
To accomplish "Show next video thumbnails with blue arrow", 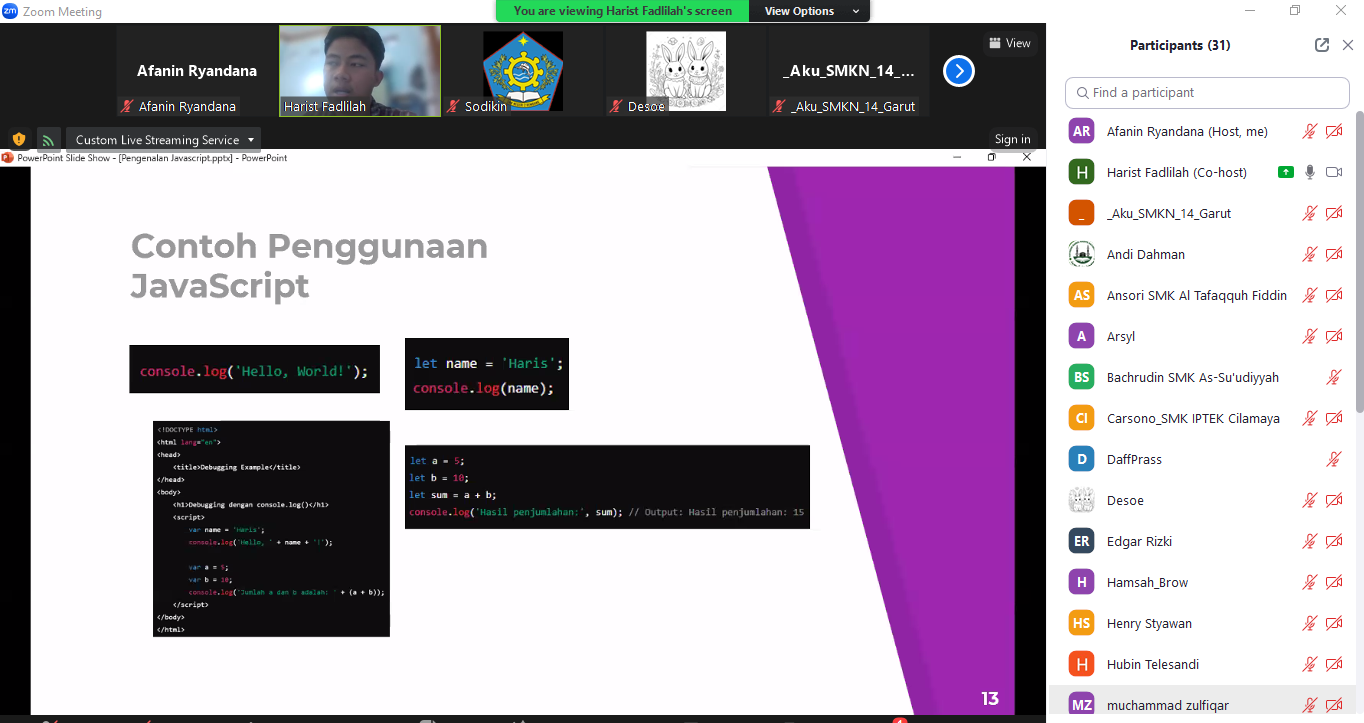I will coord(959,71).
